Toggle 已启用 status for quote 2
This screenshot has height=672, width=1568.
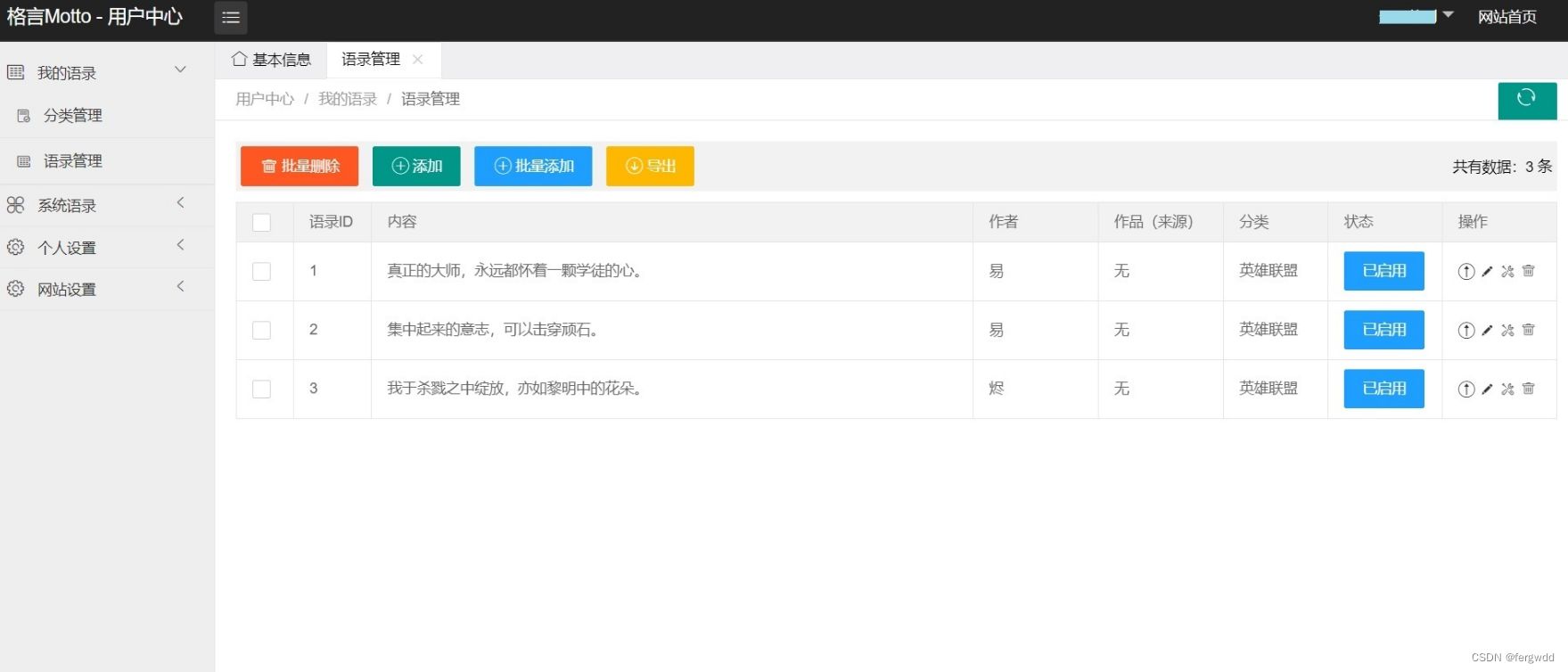[1383, 330]
